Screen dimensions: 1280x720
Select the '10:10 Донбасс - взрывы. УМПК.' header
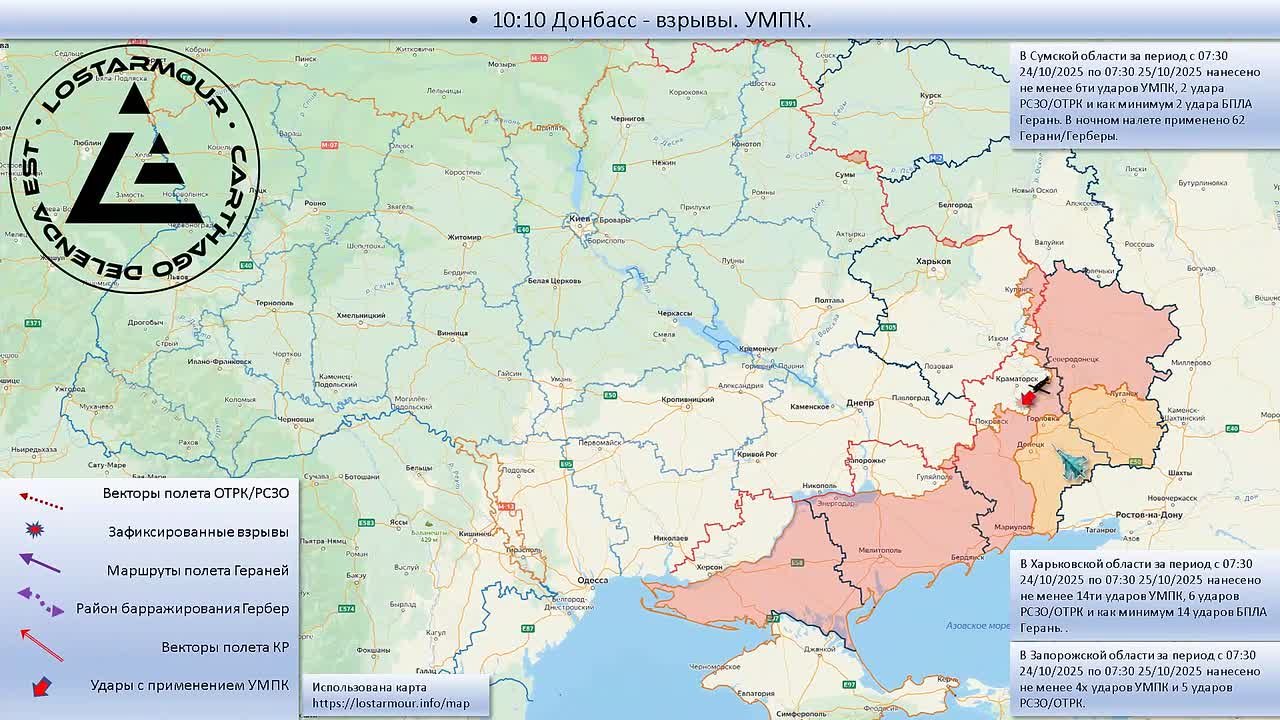640,20
